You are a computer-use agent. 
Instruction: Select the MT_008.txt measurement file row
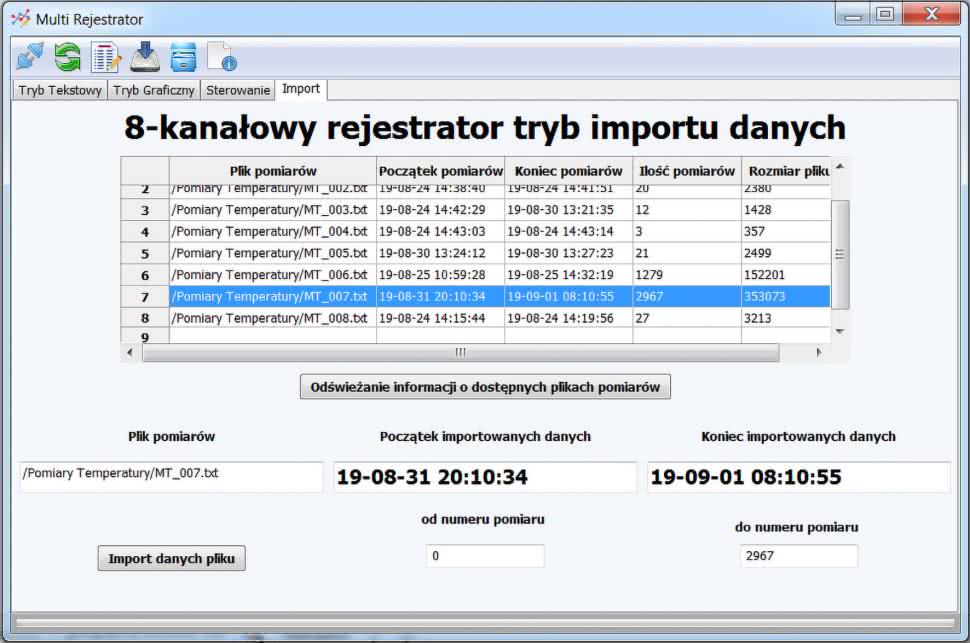[270, 318]
